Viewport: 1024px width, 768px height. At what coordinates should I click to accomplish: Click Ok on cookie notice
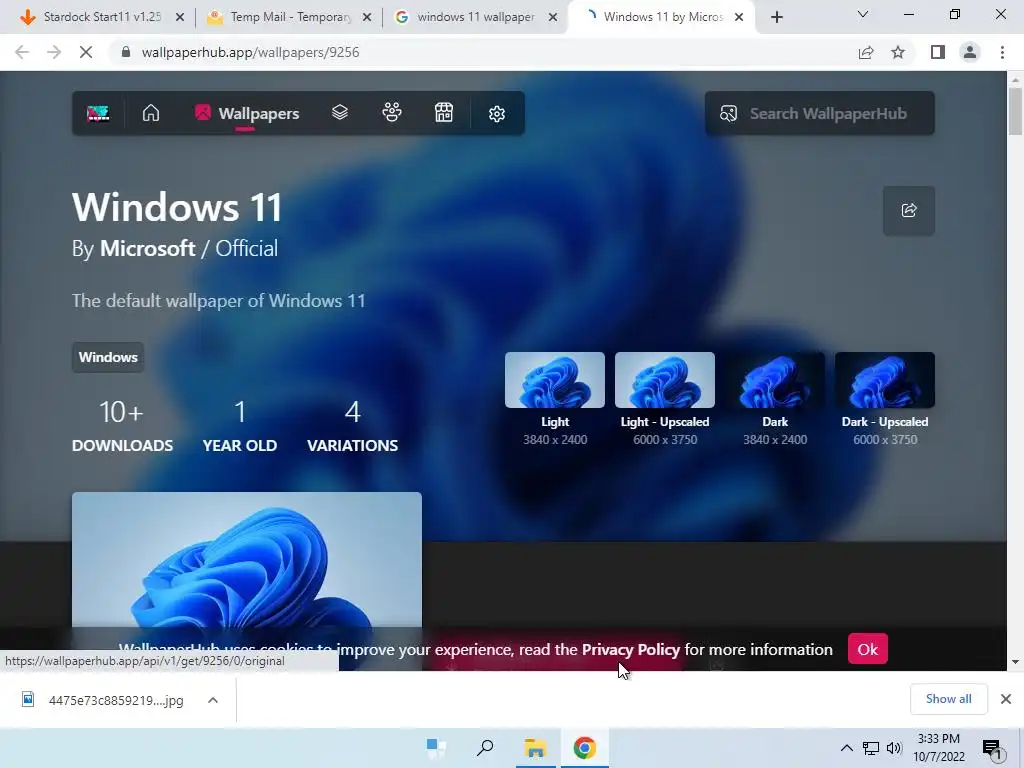(867, 649)
